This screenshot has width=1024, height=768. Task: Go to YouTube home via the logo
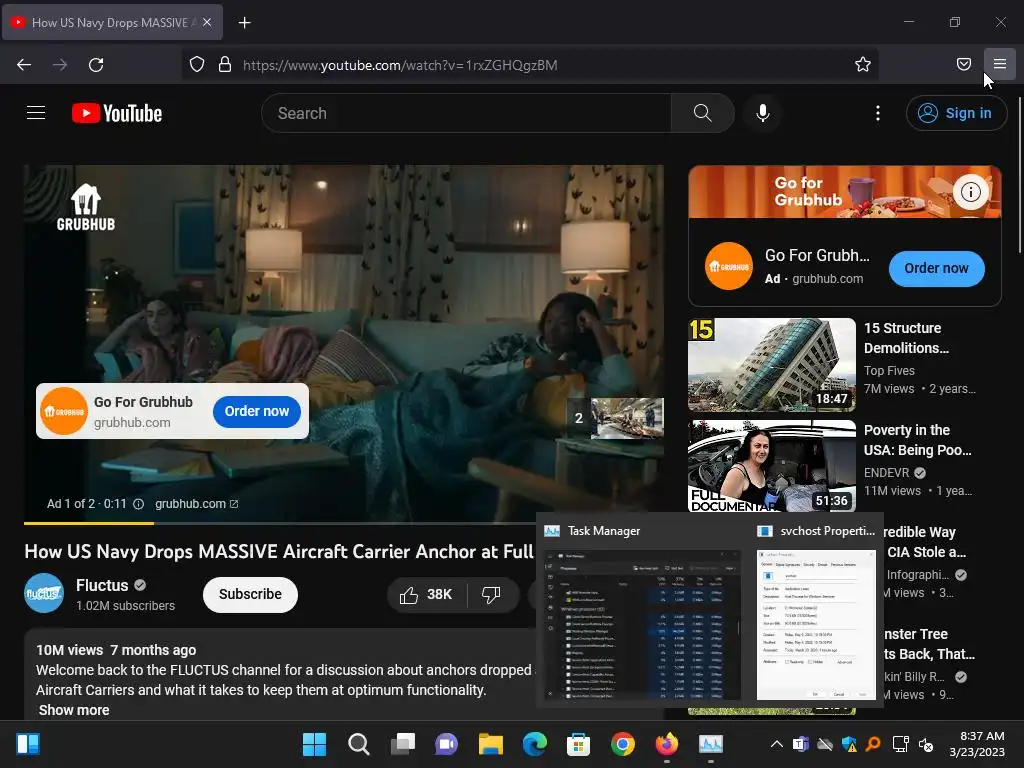117,113
